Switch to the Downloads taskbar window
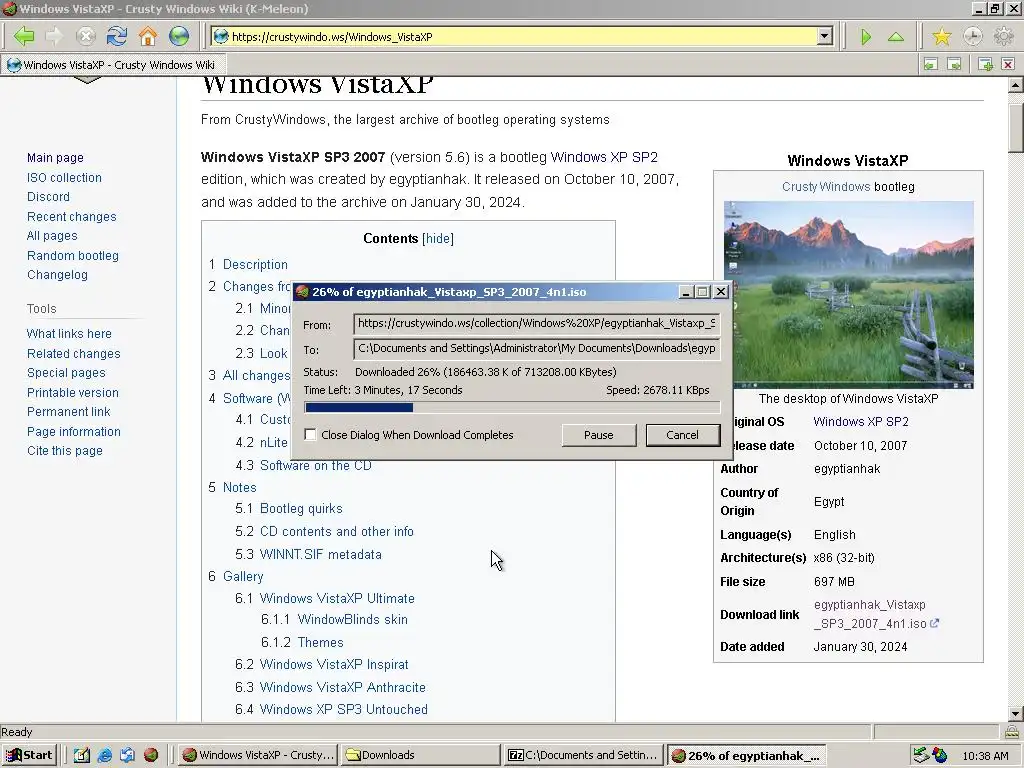 [x=421, y=755]
